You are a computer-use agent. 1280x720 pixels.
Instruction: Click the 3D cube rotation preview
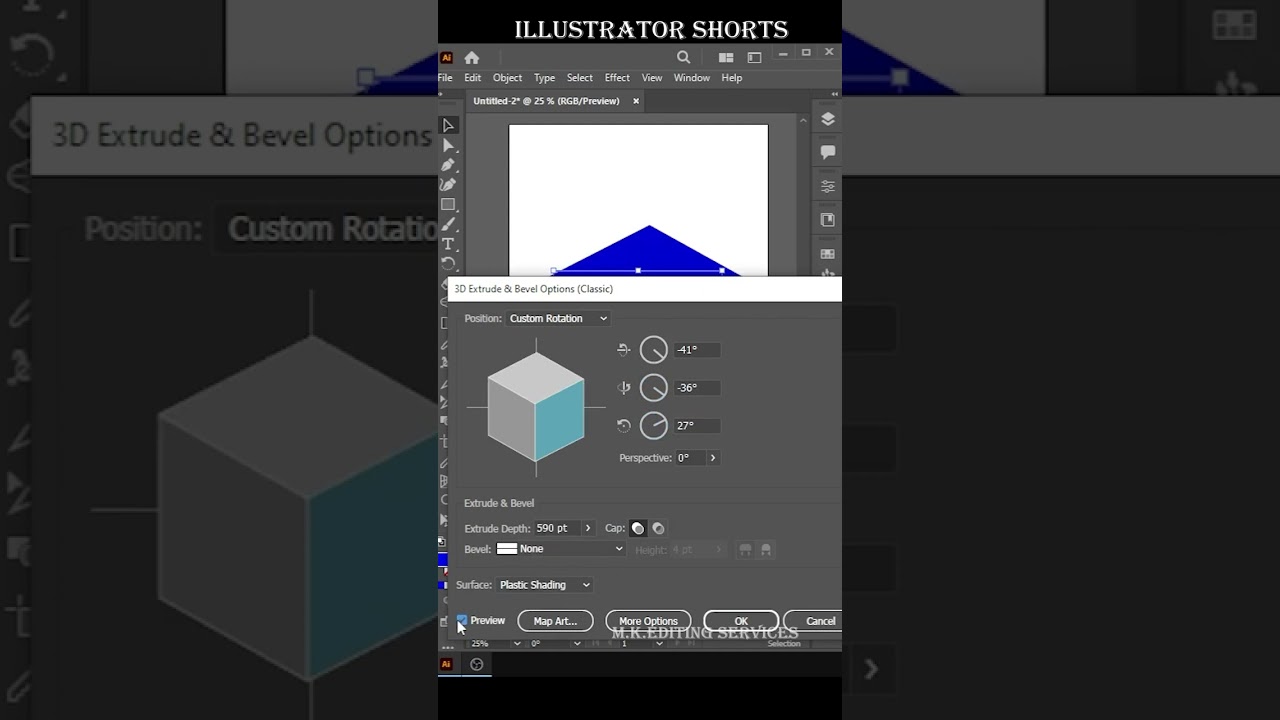click(536, 408)
